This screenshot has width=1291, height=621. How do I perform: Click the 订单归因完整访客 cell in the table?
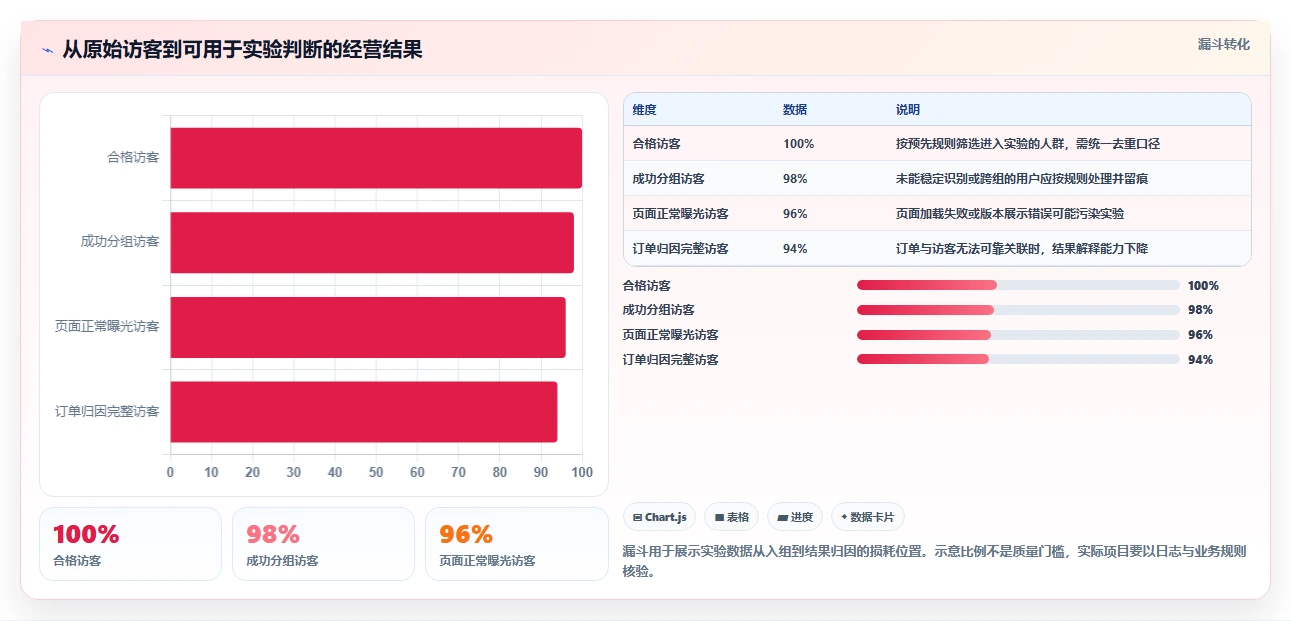[681, 249]
